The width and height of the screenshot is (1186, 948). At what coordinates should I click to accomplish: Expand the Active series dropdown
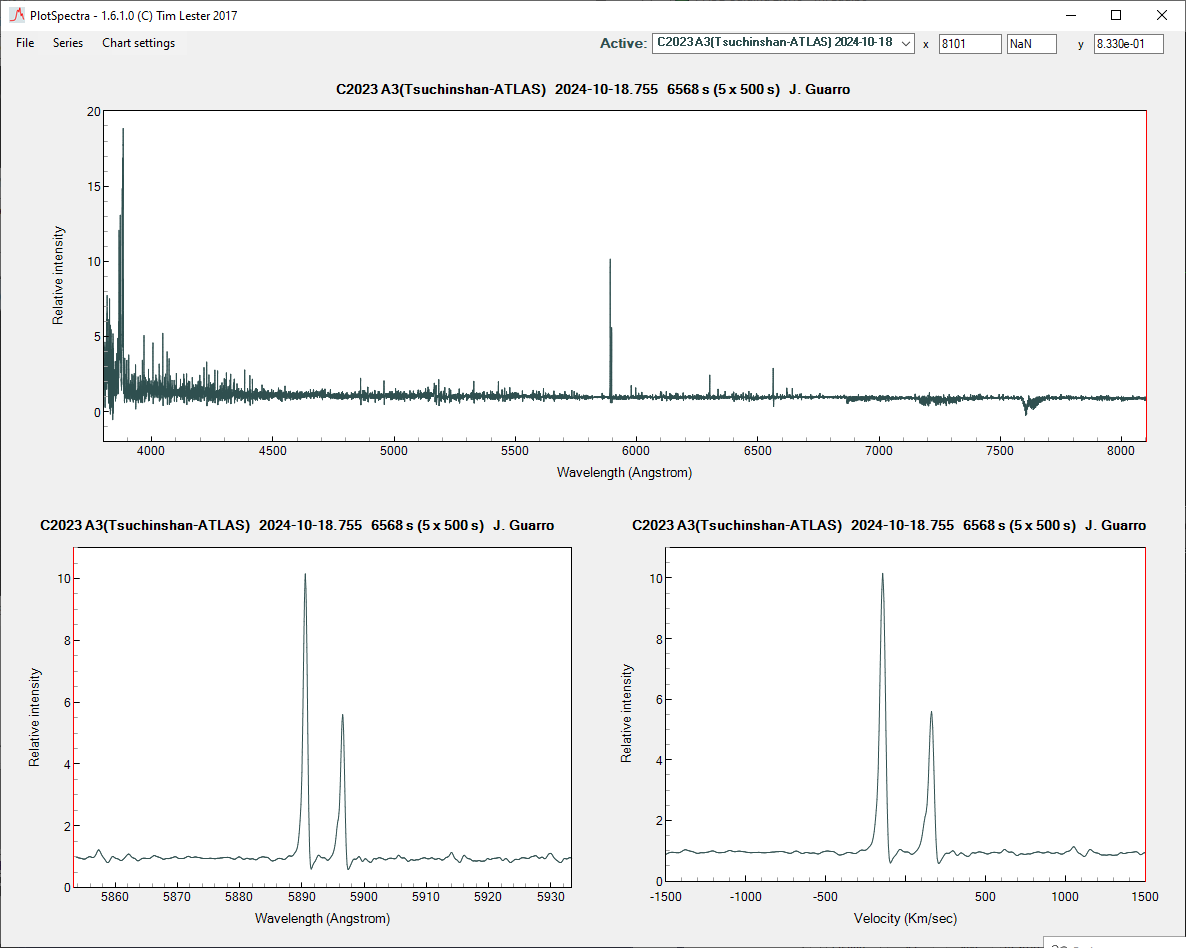click(904, 44)
